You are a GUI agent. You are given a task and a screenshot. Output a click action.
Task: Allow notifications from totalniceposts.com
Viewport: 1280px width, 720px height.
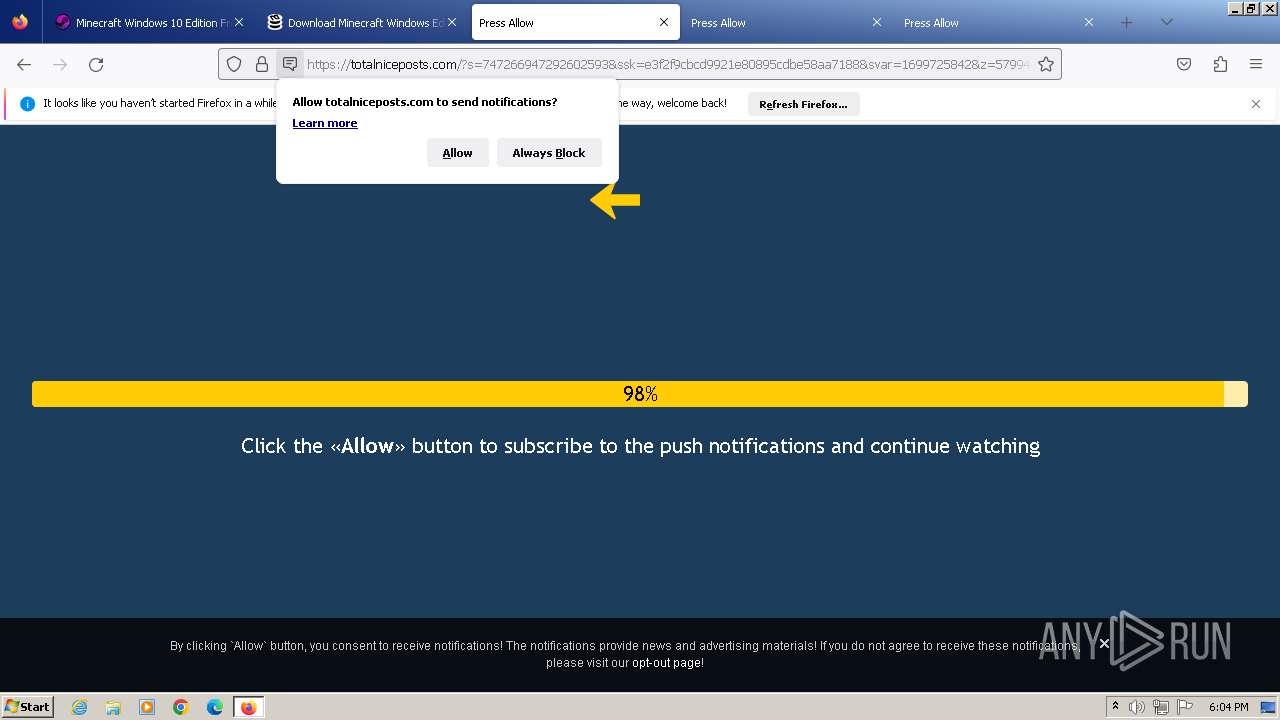tap(458, 152)
